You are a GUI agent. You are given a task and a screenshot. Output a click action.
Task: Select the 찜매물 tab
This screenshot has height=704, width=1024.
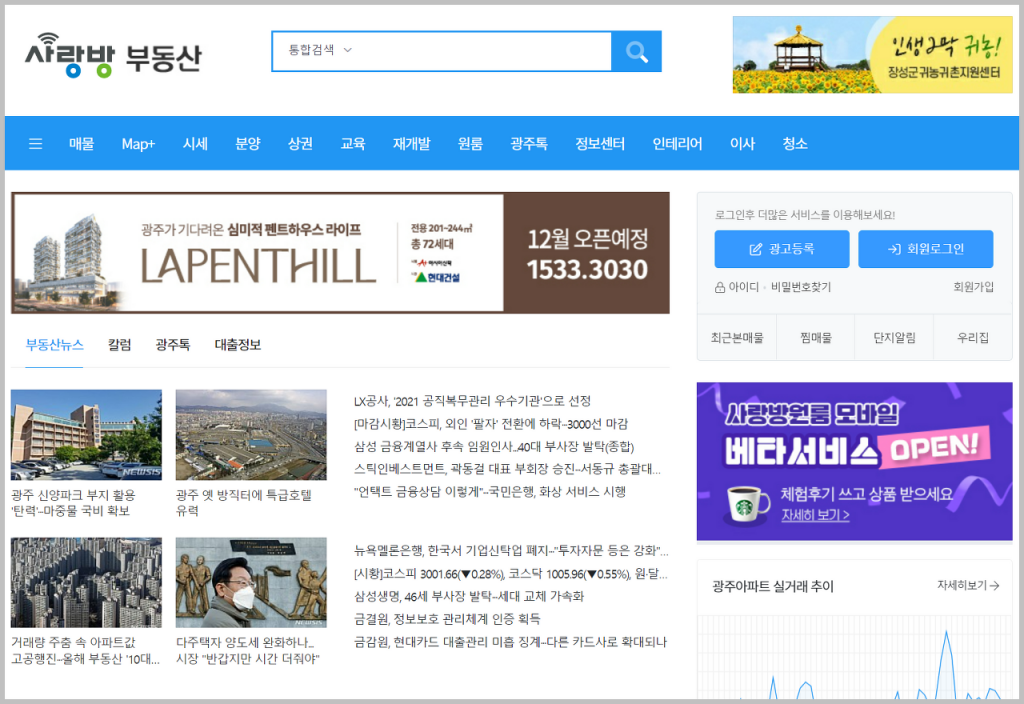click(x=816, y=338)
